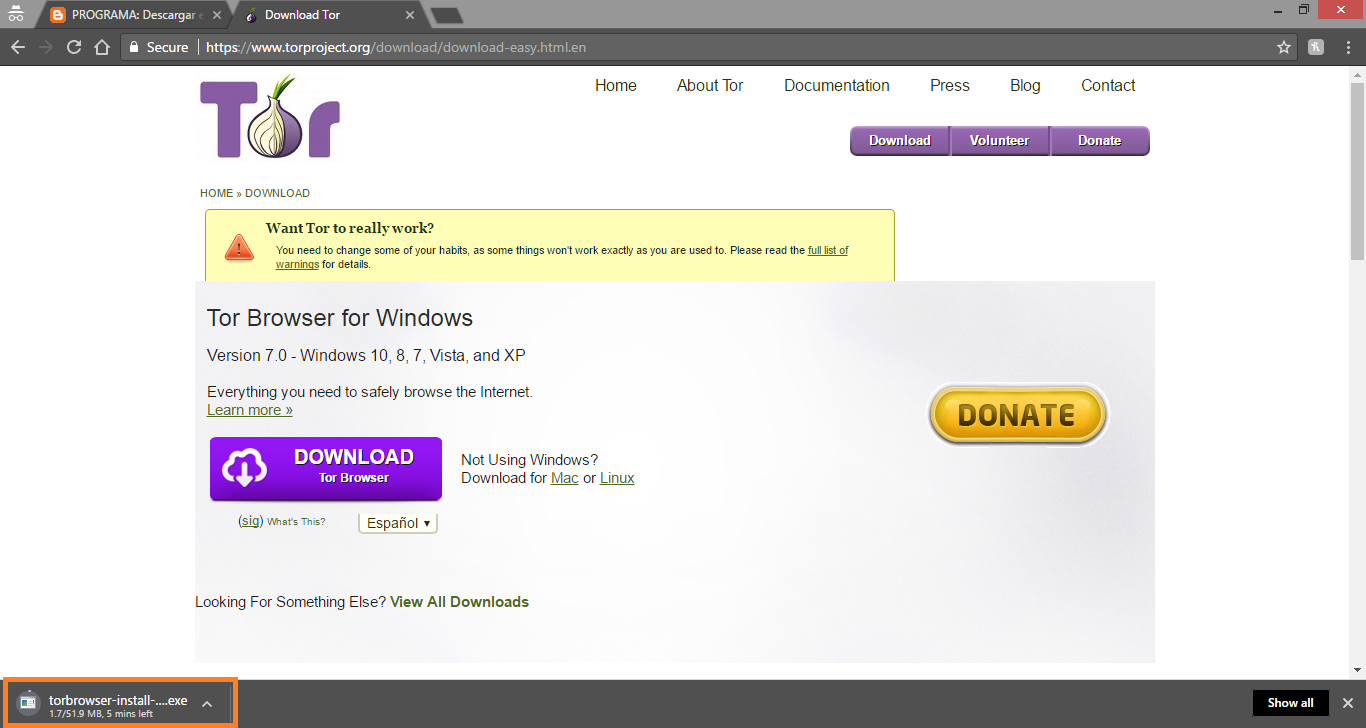
Task: Click the Want Tor to really work? heading
Action: tap(350, 228)
